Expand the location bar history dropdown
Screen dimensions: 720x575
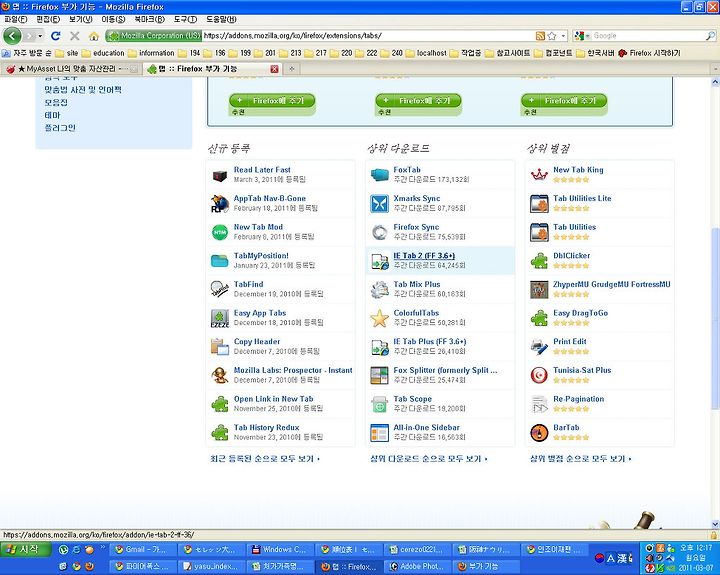pyautogui.click(x=563, y=36)
